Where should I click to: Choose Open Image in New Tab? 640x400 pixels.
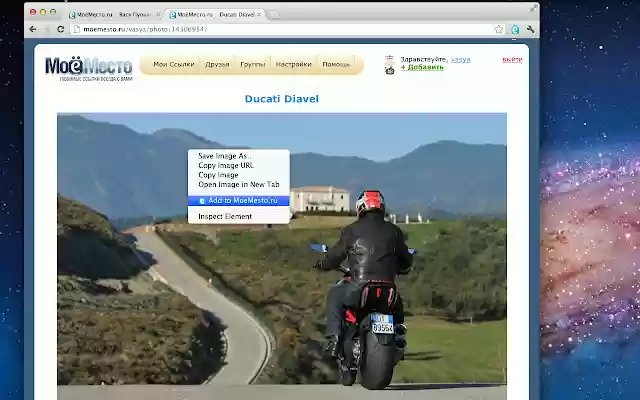(x=239, y=184)
